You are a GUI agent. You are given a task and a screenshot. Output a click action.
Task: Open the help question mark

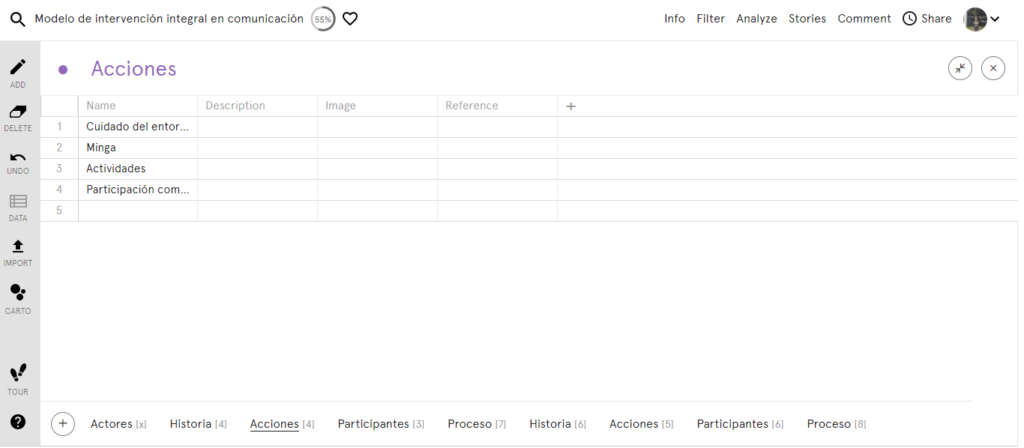[18, 422]
